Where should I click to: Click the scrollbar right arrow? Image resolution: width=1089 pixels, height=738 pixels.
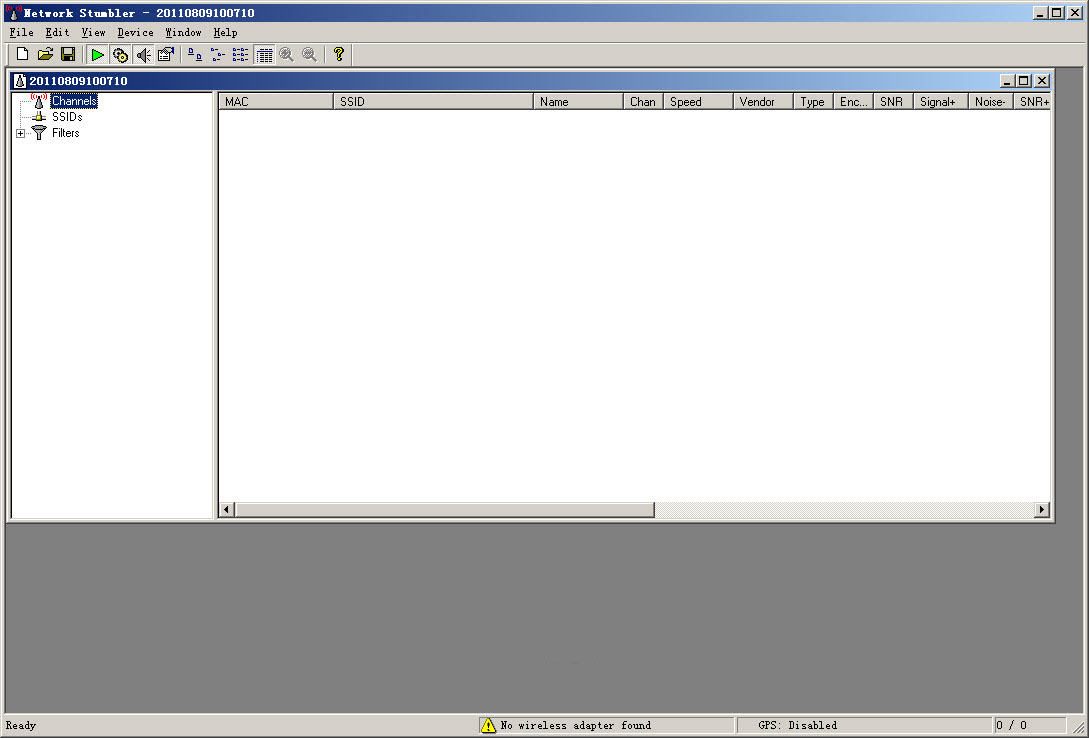click(1042, 510)
